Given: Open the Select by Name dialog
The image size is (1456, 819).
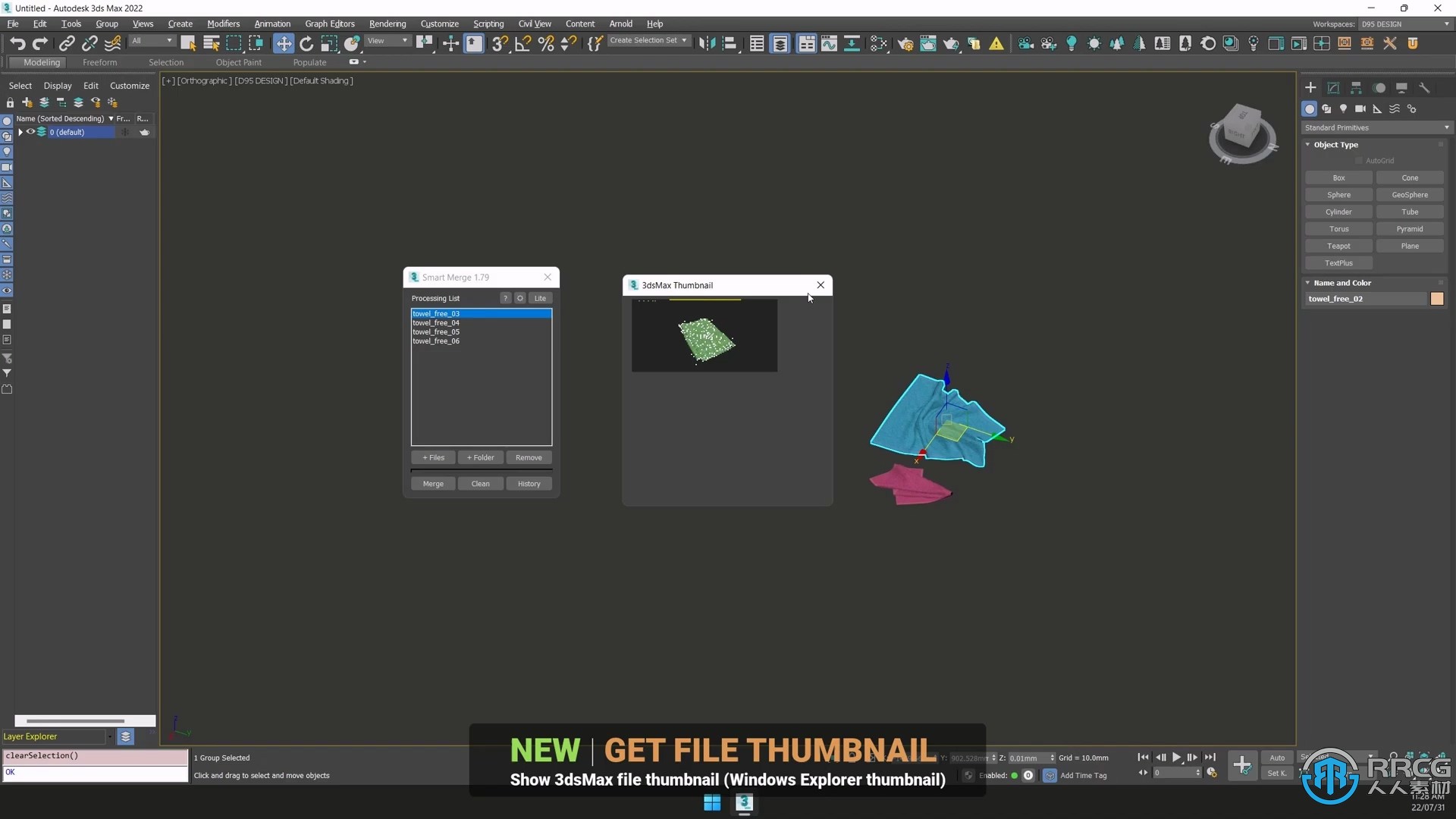Looking at the screenshot, I should click(211, 43).
